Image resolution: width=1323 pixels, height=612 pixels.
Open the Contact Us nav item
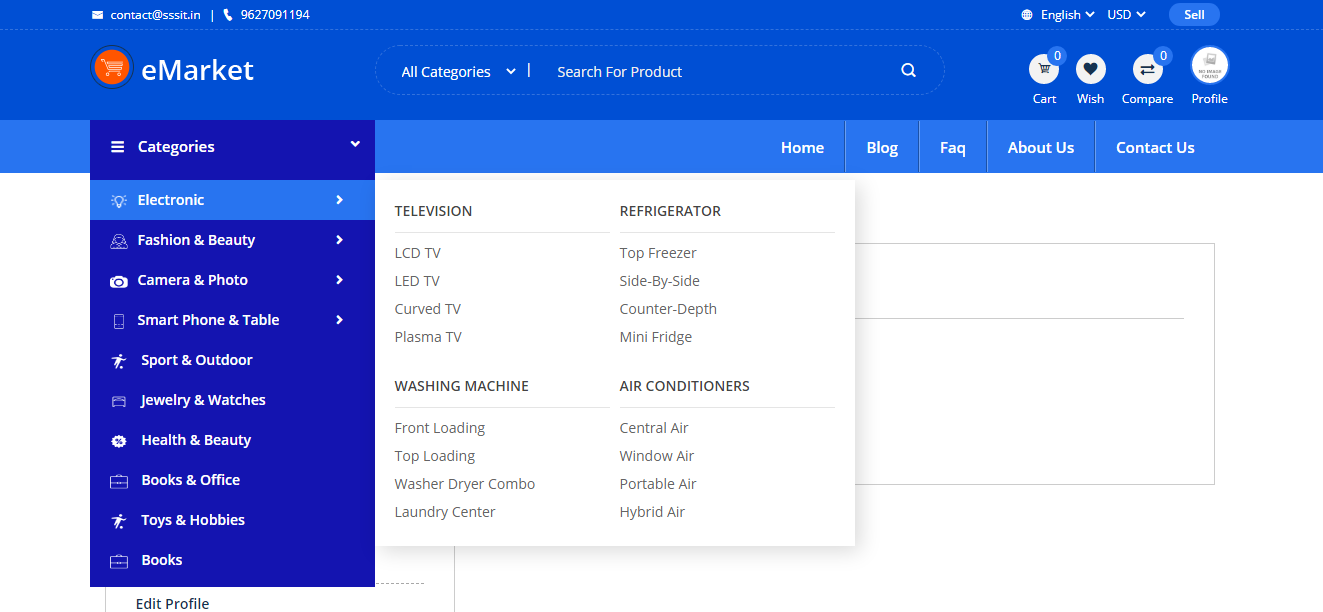[1155, 147]
